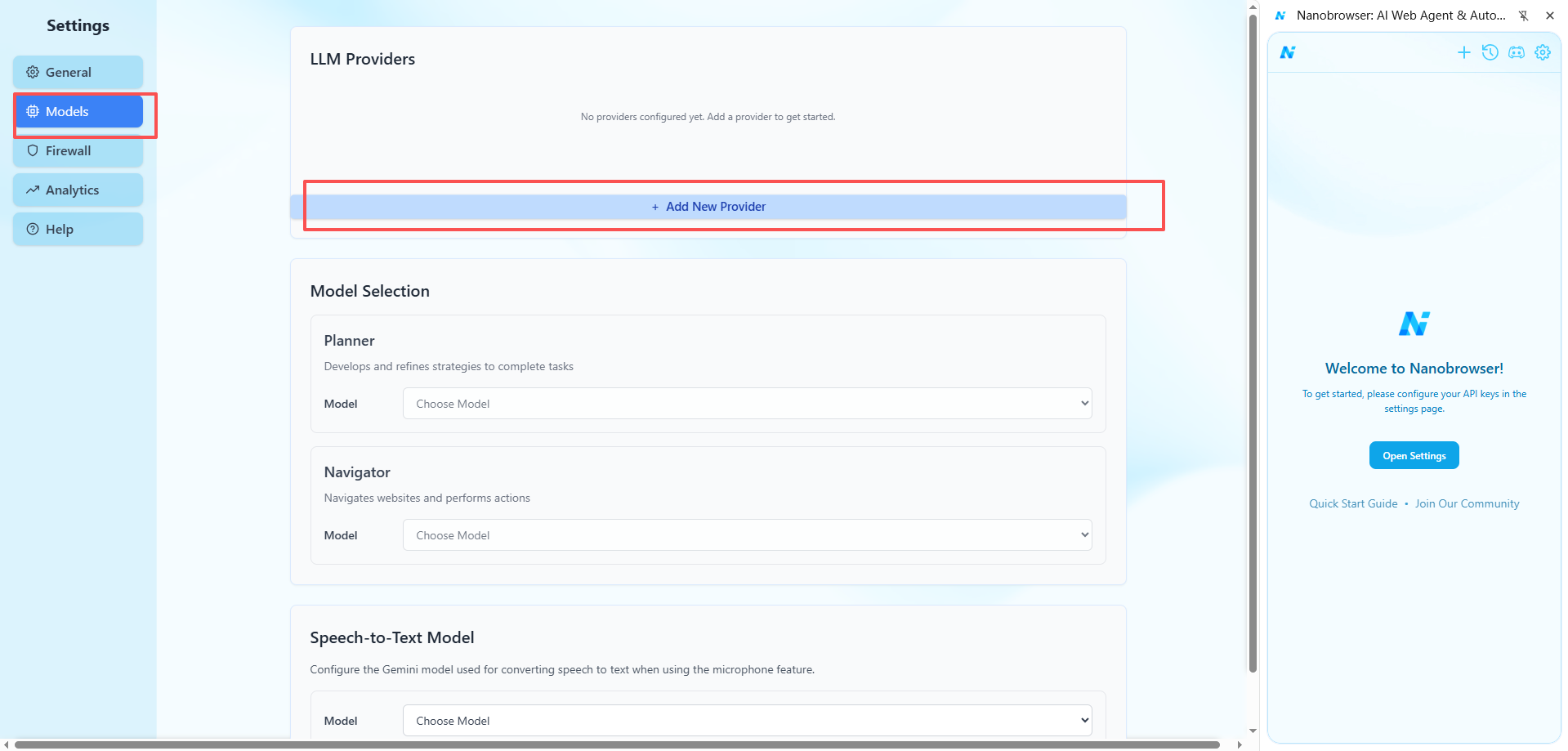Open the Help tab
1568x751 pixels.
[78, 229]
